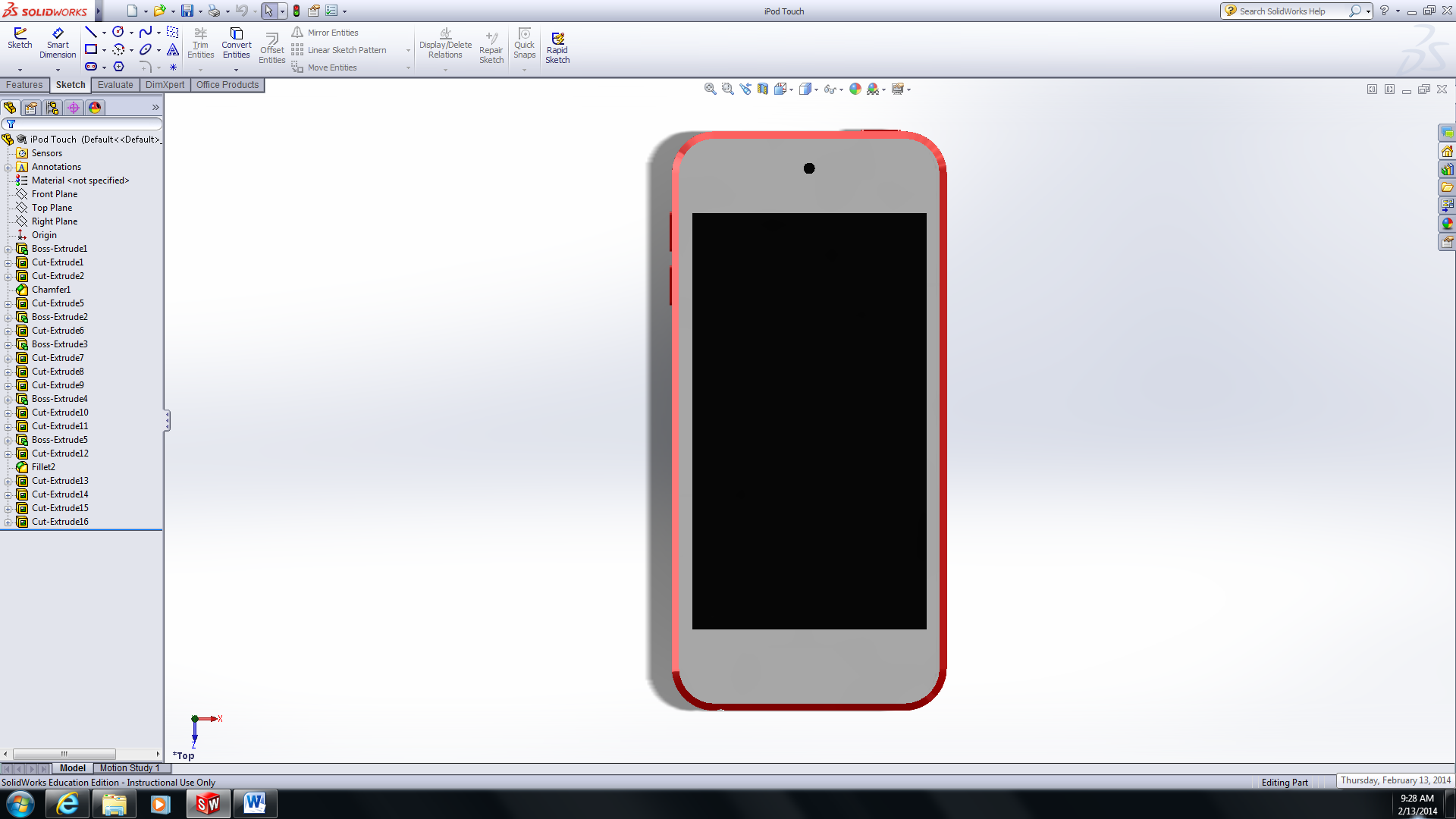Select the Line sketch tool
Screen dimensions: 1456x819
coord(90,32)
